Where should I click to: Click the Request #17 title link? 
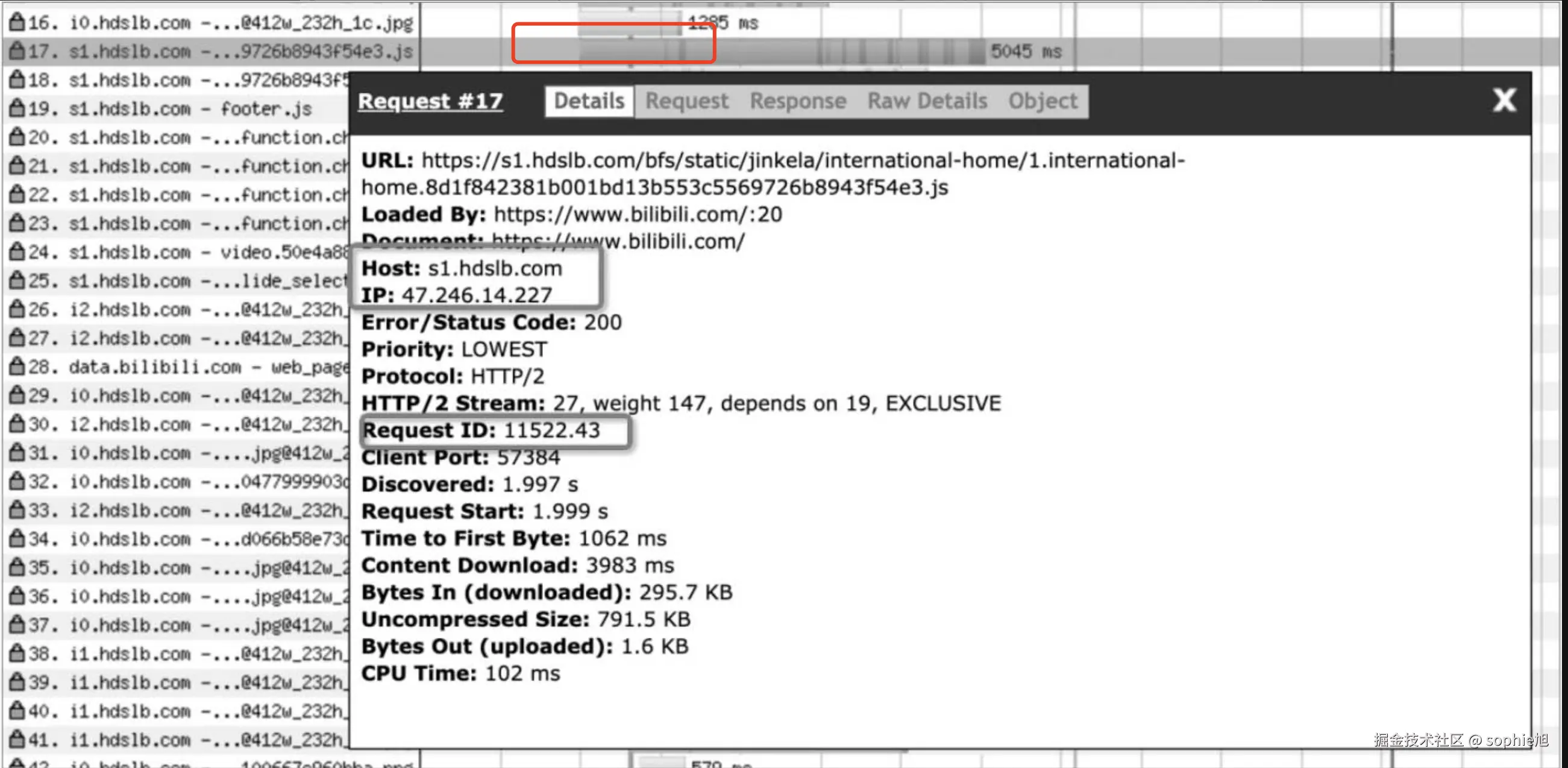coord(430,101)
